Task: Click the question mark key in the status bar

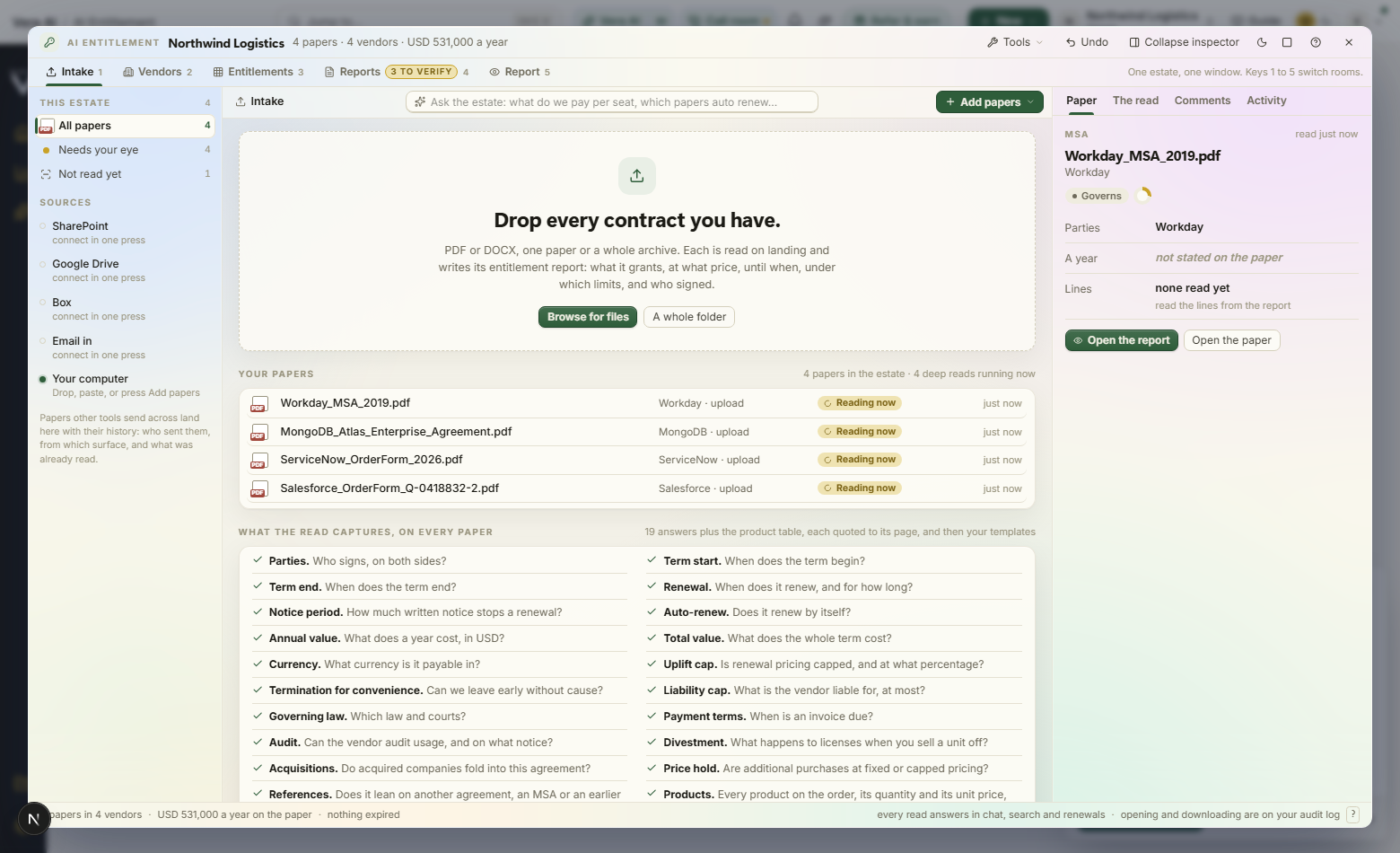Action: [1353, 814]
